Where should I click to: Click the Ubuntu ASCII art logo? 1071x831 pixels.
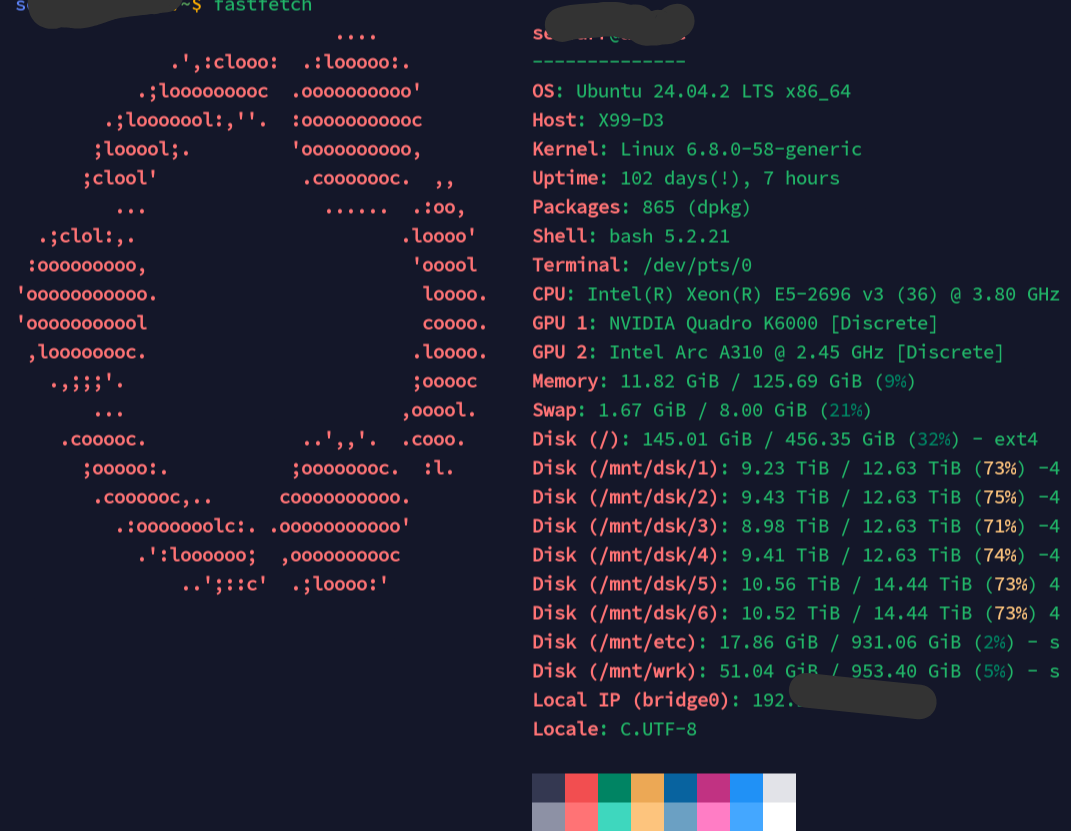pos(251,309)
